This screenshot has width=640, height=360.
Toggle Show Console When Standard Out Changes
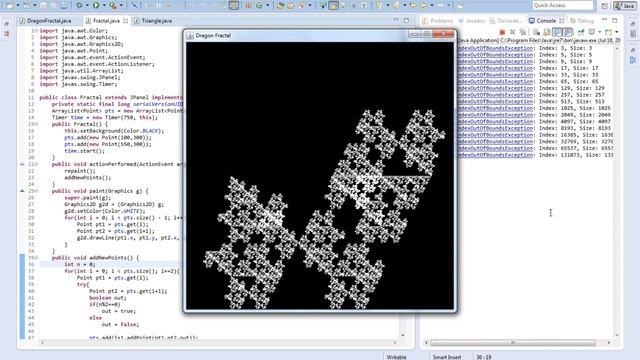pyautogui.click(x=558, y=32)
